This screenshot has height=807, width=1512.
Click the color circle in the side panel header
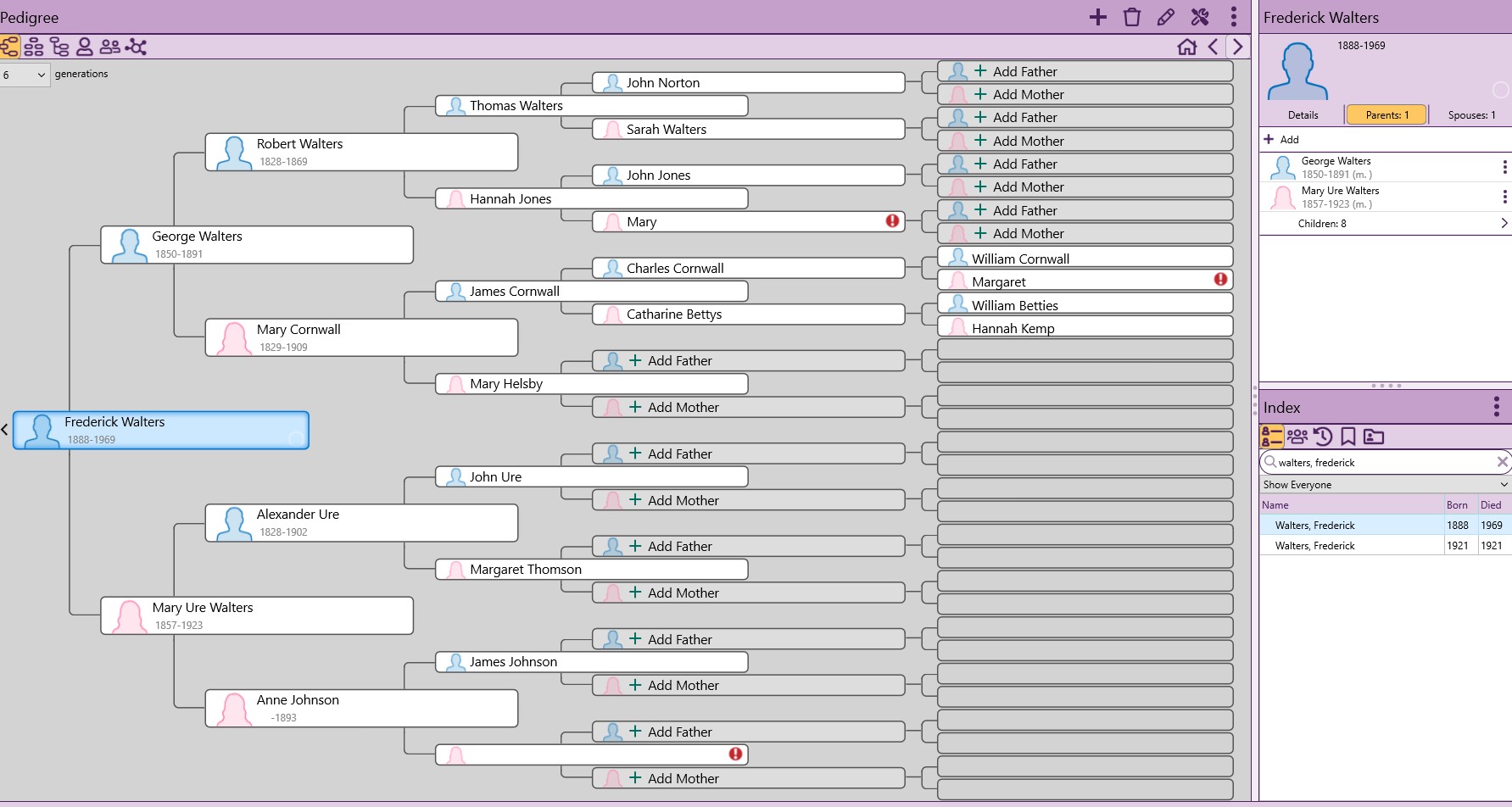pos(1500,90)
